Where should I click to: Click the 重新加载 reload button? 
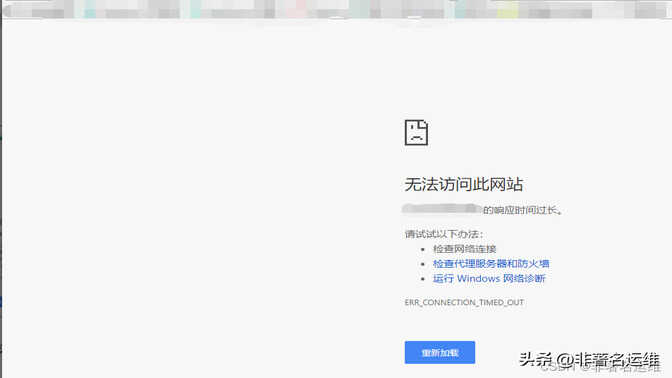pyautogui.click(x=440, y=352)
